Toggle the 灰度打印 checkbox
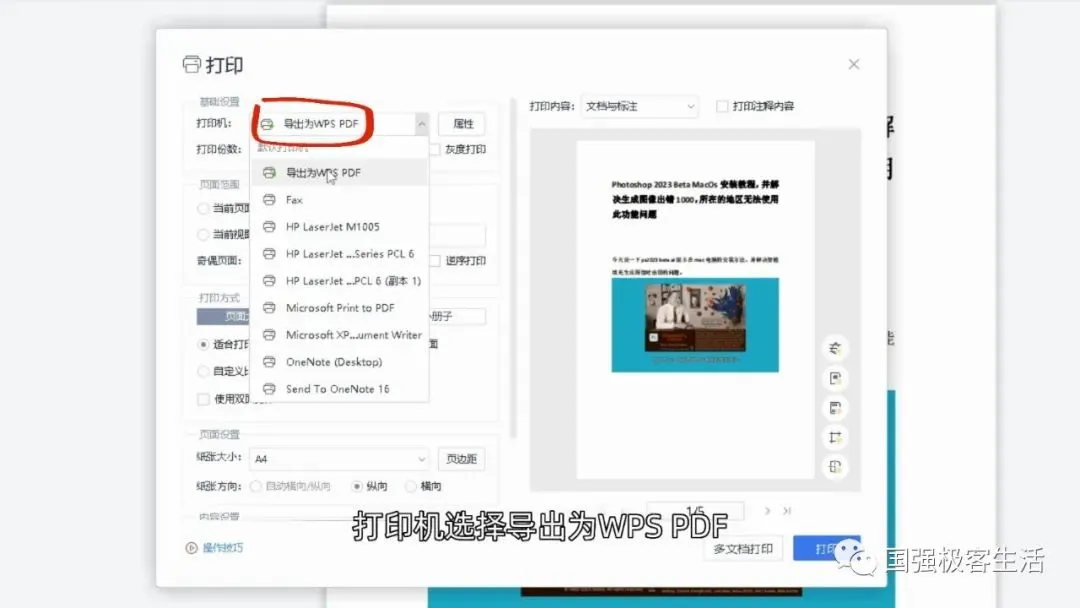Image resolution: width=1080 pixels, height=608 pixels. point(435,149)
